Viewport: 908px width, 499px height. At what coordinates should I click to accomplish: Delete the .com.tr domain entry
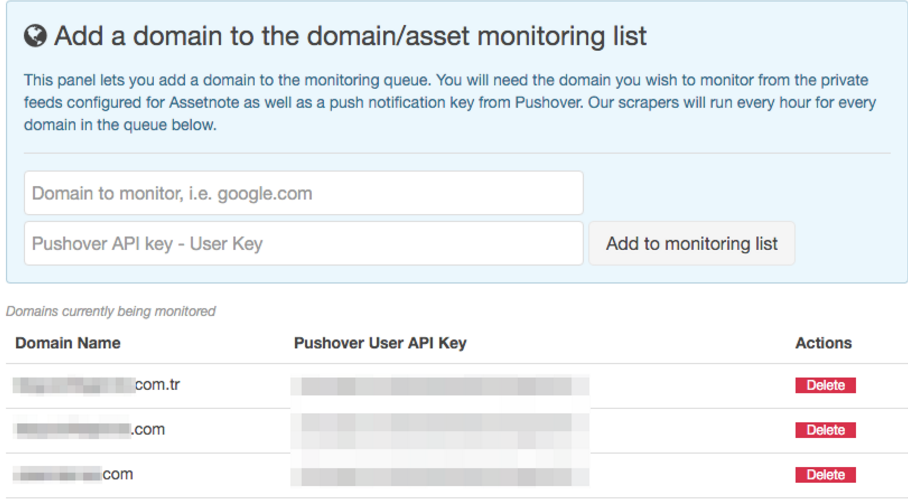point(825,385)
